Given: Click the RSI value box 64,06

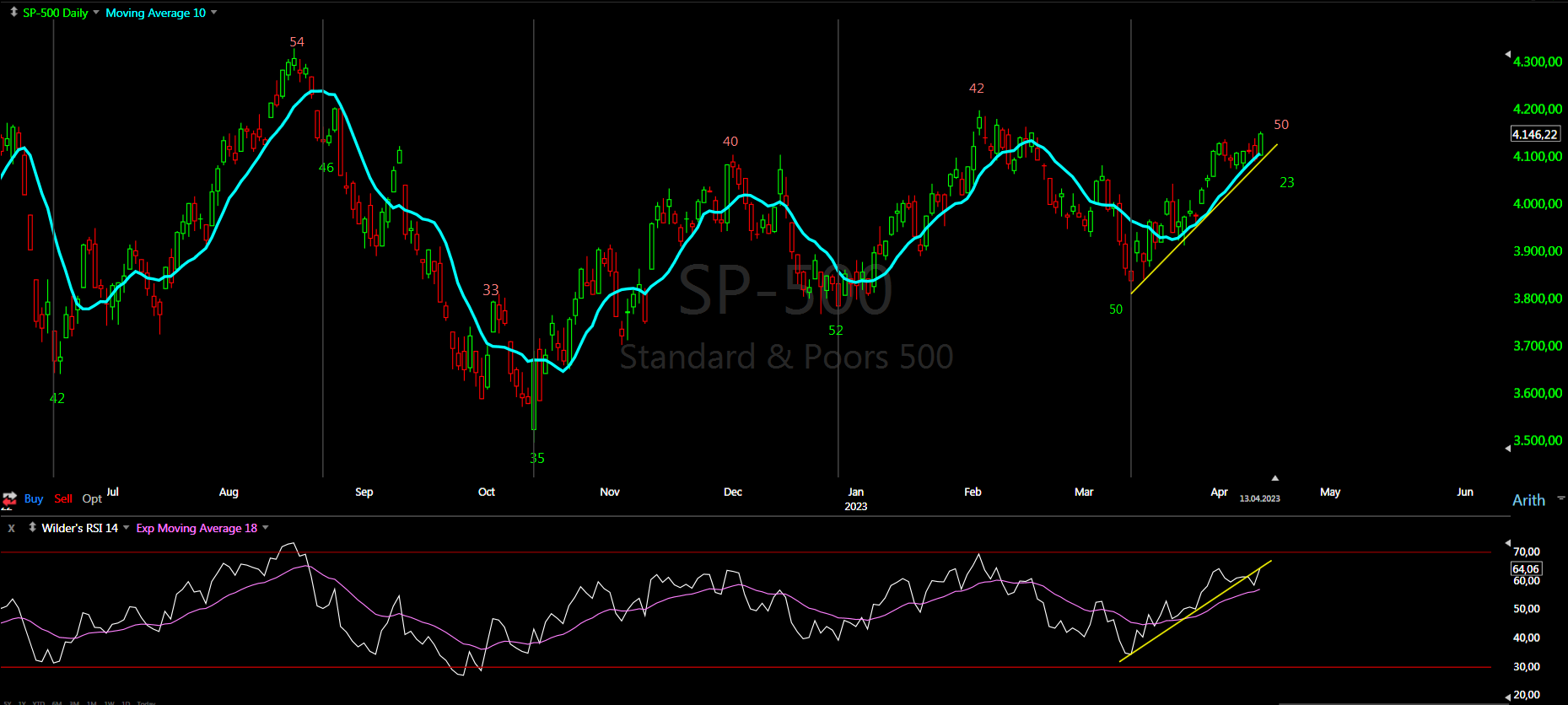Looking at the screenshot, I should click(x=1526, y=569).
